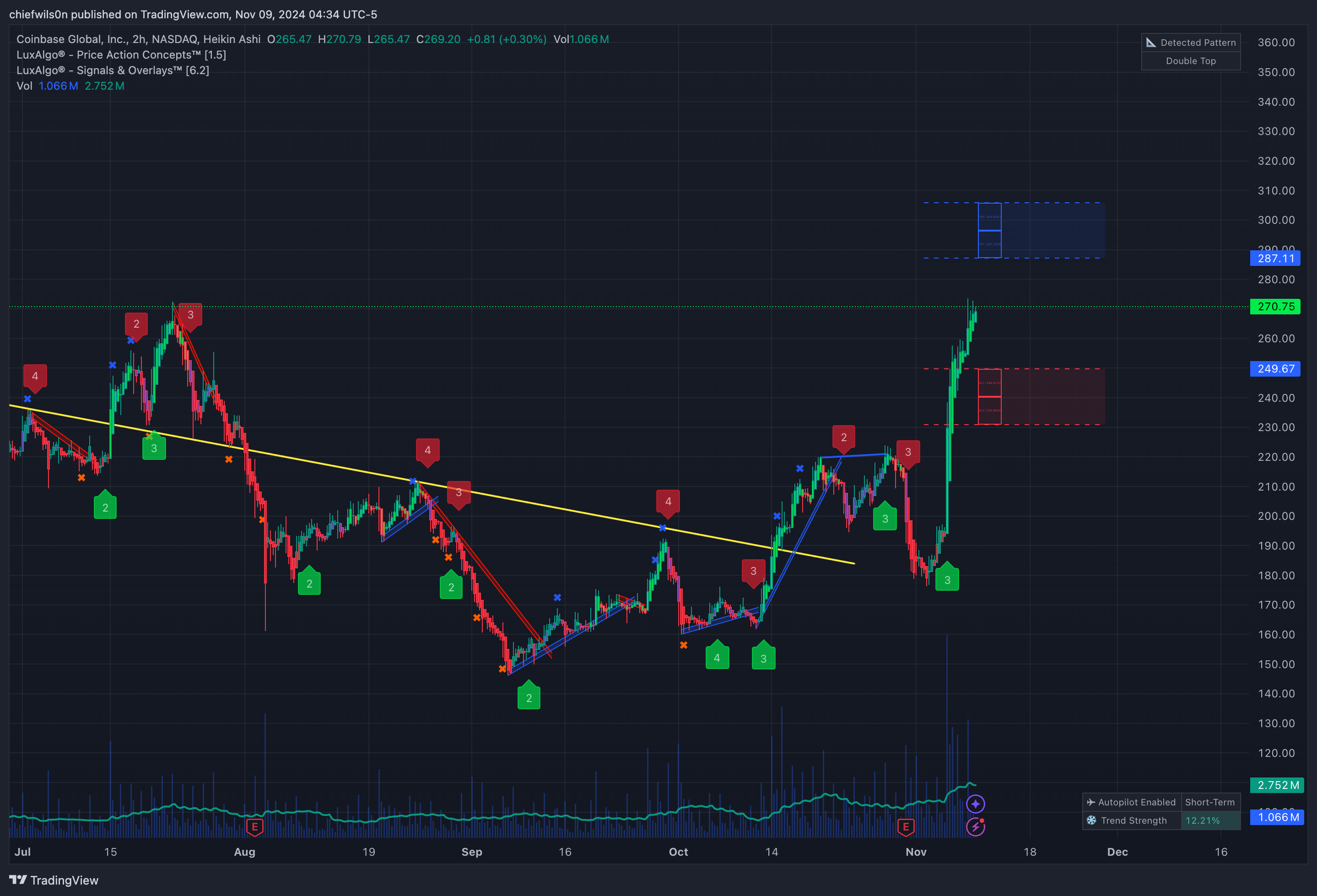
Task: Click the purple lightning bolt circle icon
Action: 975,827
